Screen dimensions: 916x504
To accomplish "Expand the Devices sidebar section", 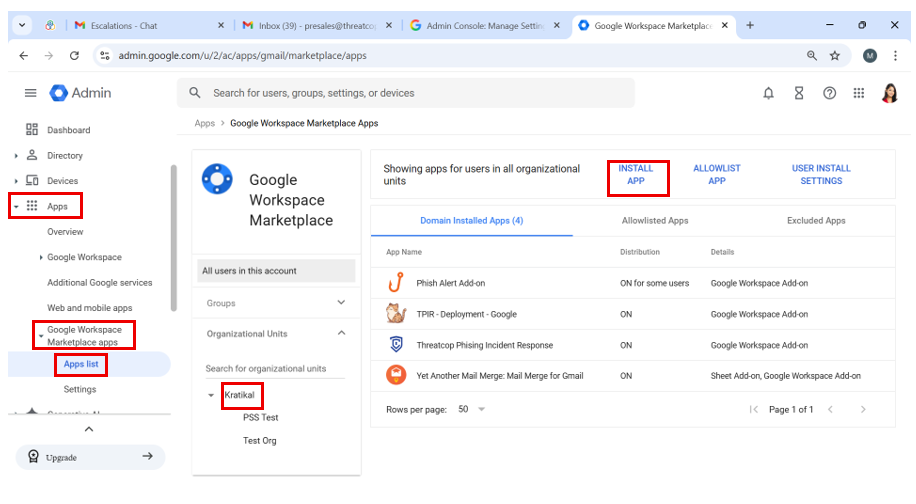I will click(x=16, y=181).
